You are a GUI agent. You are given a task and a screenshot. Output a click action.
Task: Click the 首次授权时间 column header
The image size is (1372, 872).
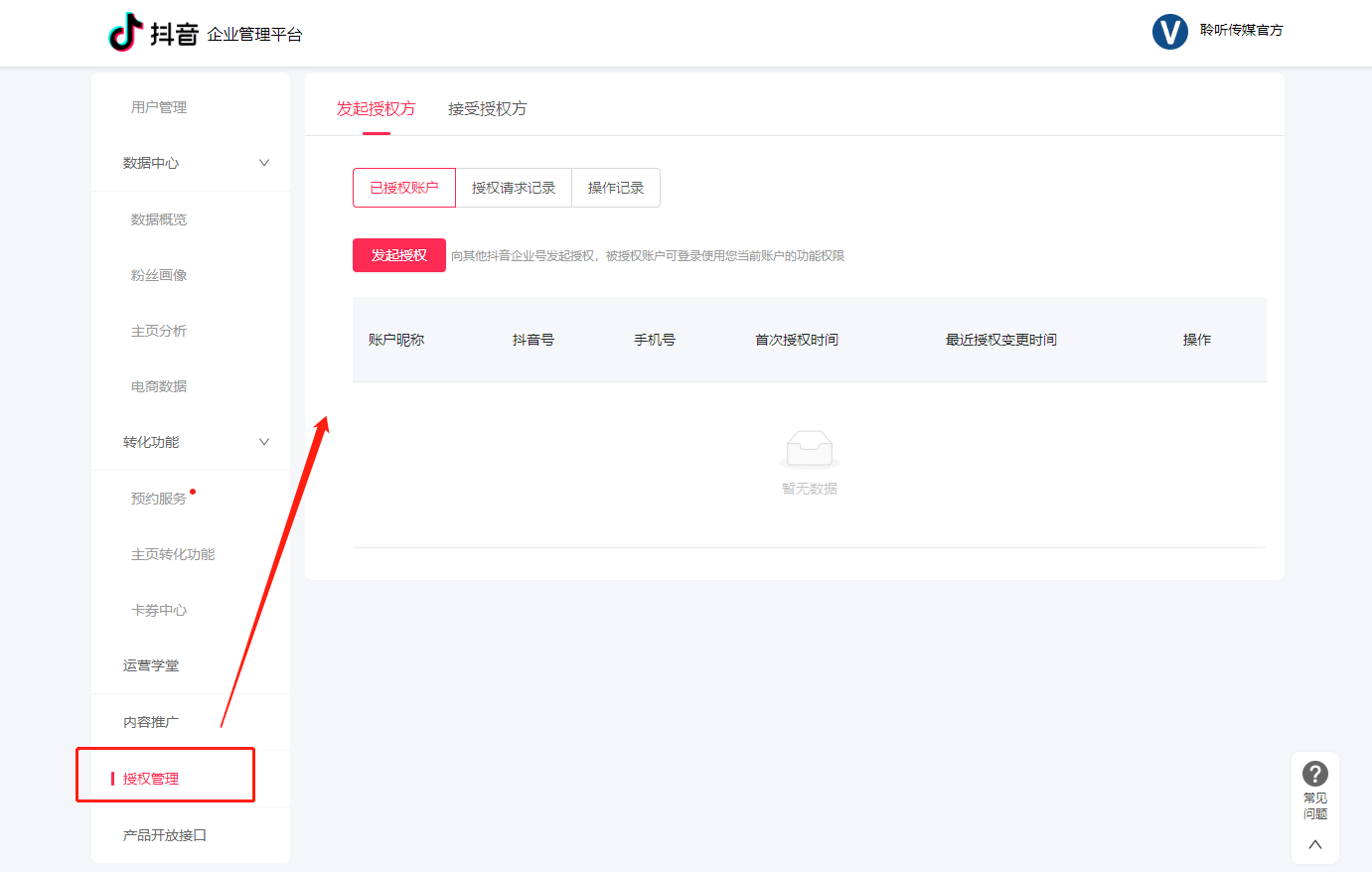(x=797, y=340)
